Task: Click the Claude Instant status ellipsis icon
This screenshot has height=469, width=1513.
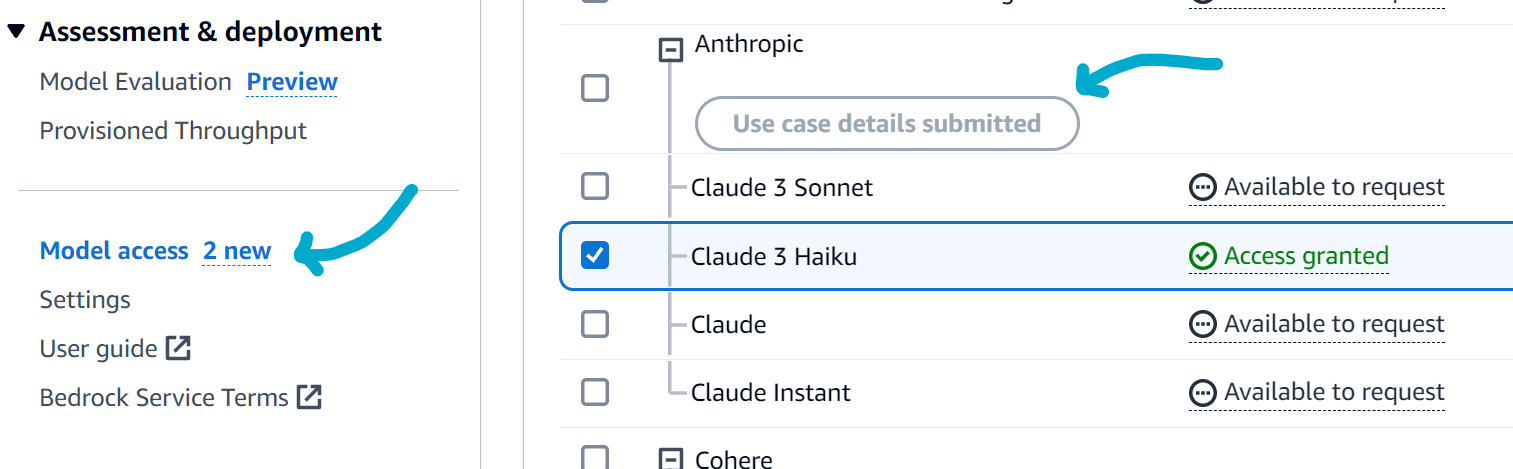Action: (x=1202, y=392)
